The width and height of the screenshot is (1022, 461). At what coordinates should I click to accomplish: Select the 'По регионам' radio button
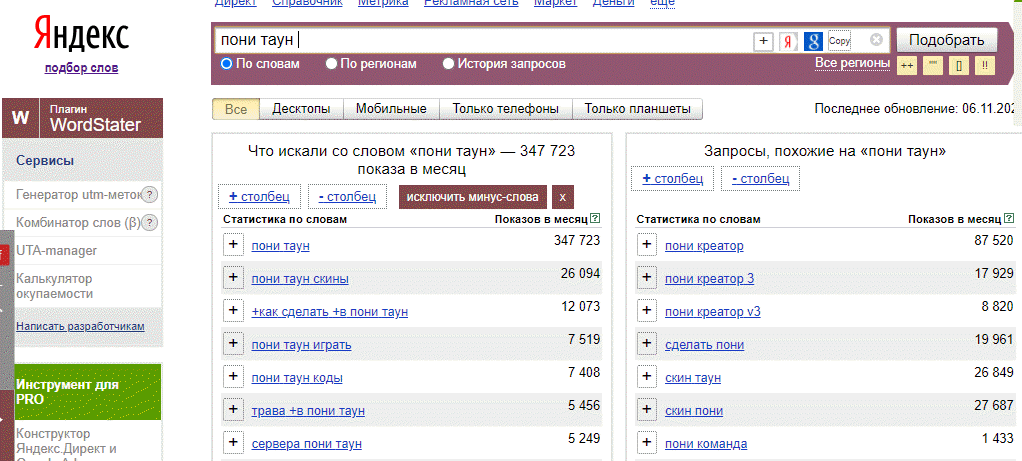331,64
